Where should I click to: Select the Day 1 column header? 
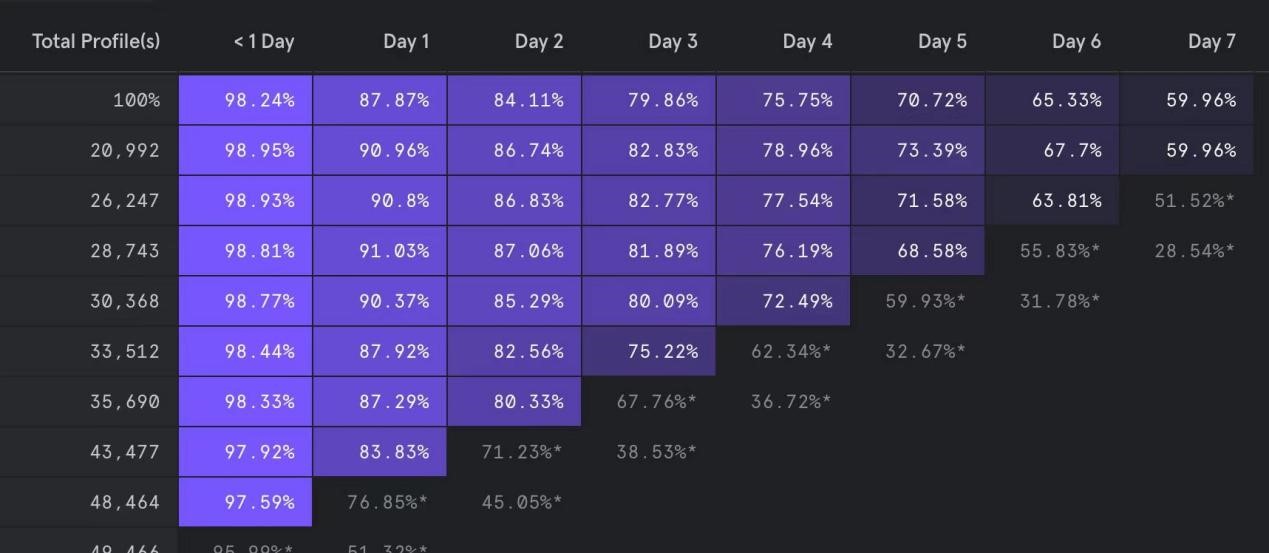point(406,41)
